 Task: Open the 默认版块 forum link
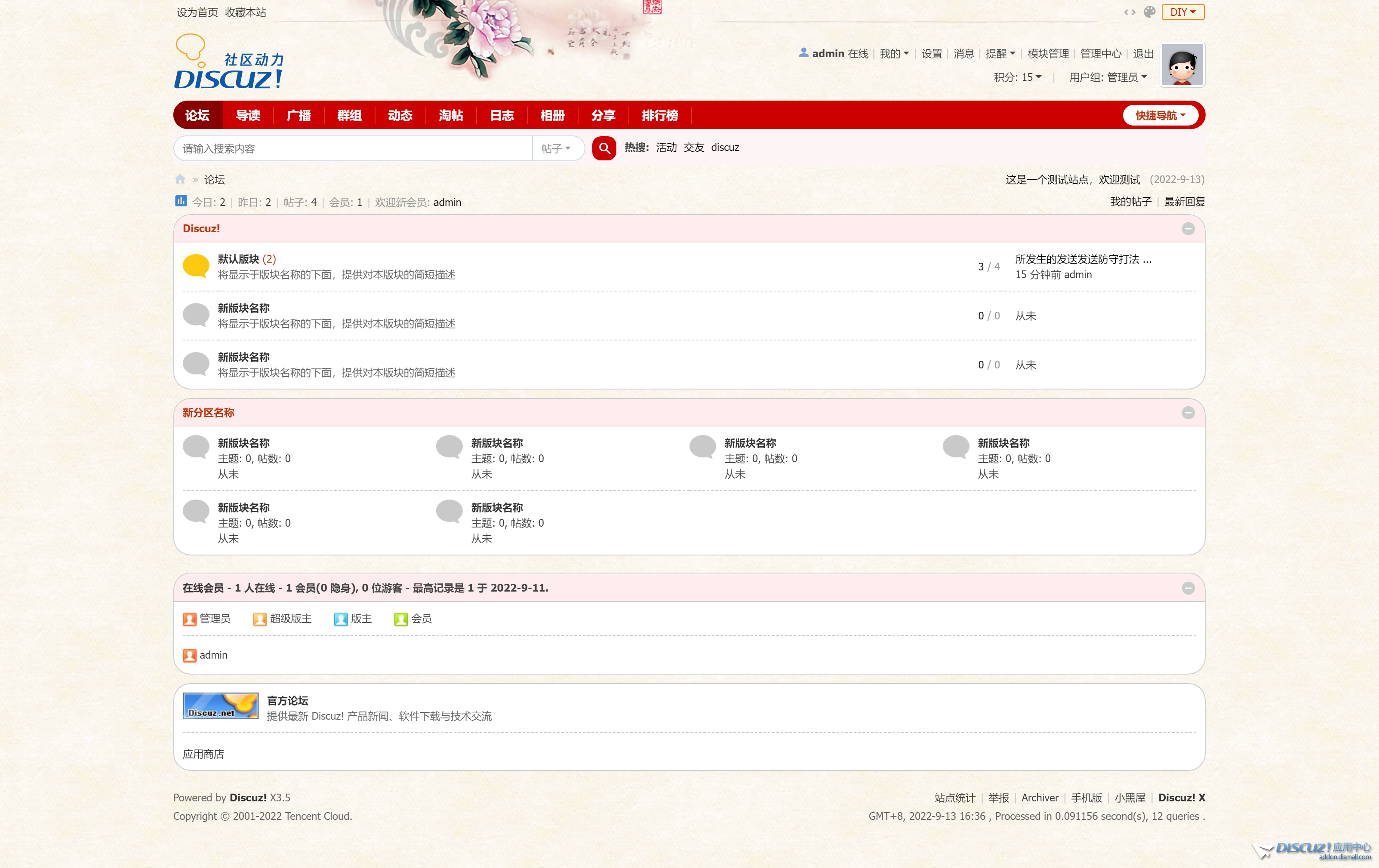238,259
